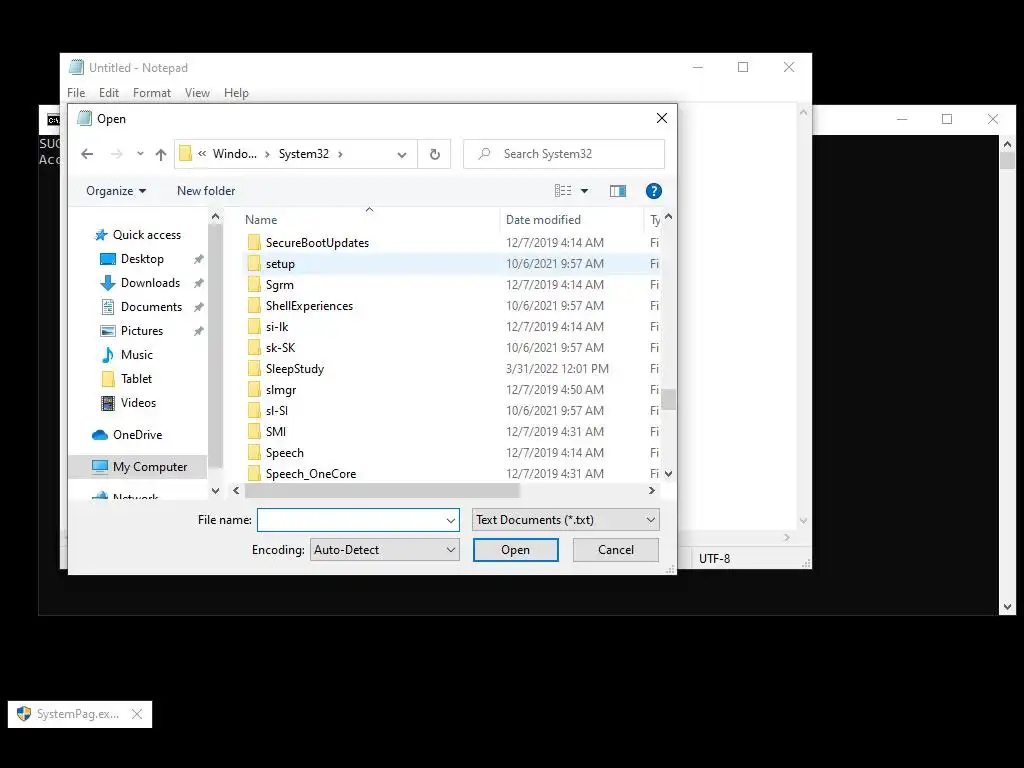Image resolution: width=1024 pixels, height=768 pixels.
Task: Select the SleepStudy folder
Action: (295, 369)
